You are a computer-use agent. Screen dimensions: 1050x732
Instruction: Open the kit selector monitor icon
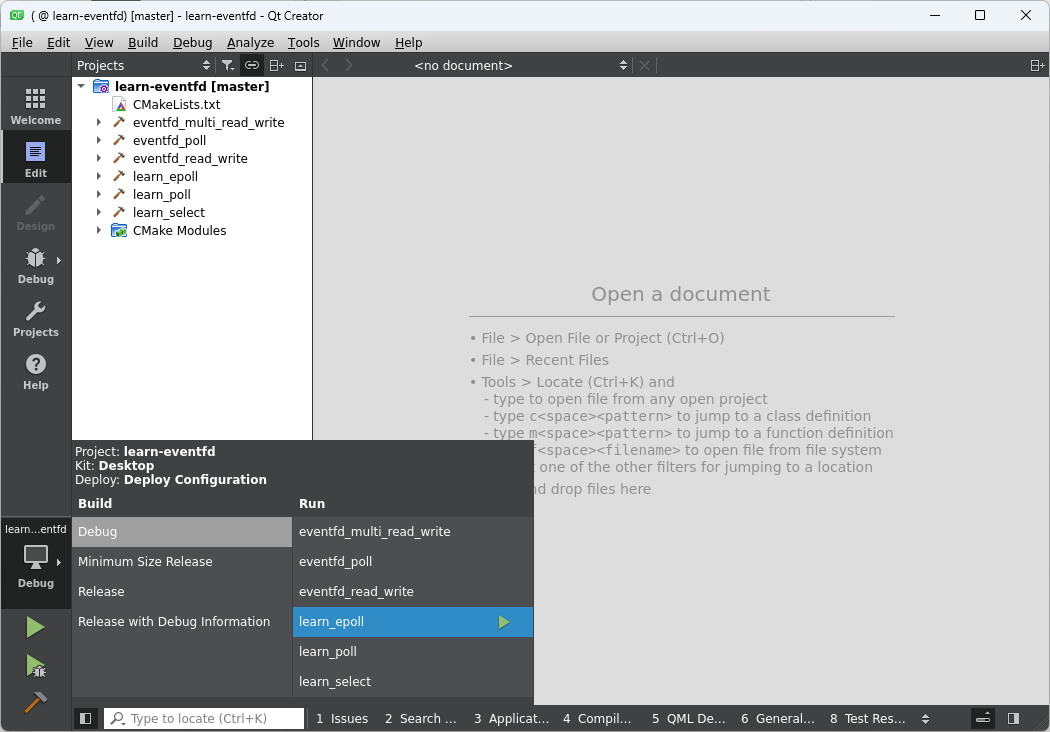(35, 557)
